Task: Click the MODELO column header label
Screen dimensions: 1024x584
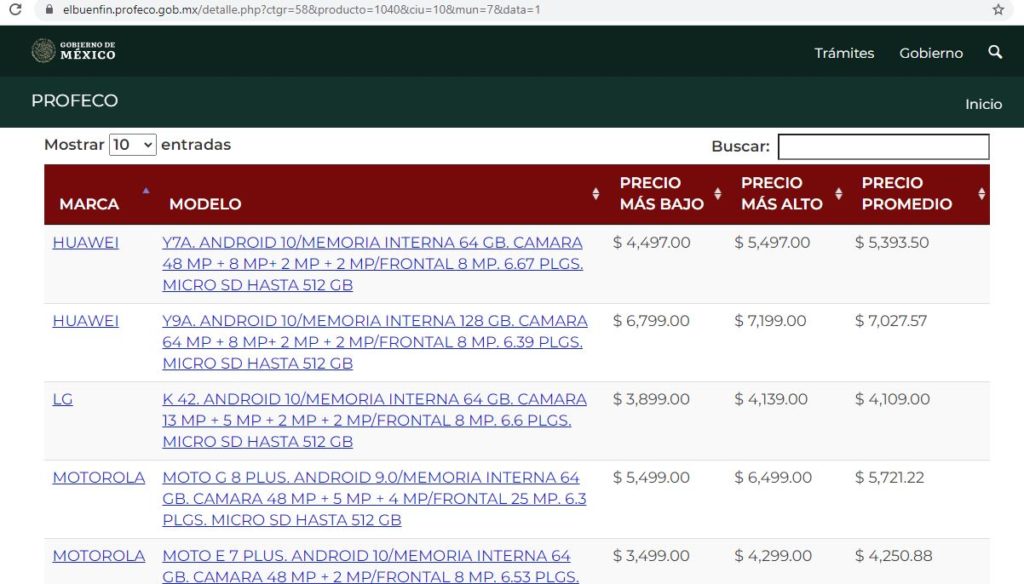Action: (205, 204)
